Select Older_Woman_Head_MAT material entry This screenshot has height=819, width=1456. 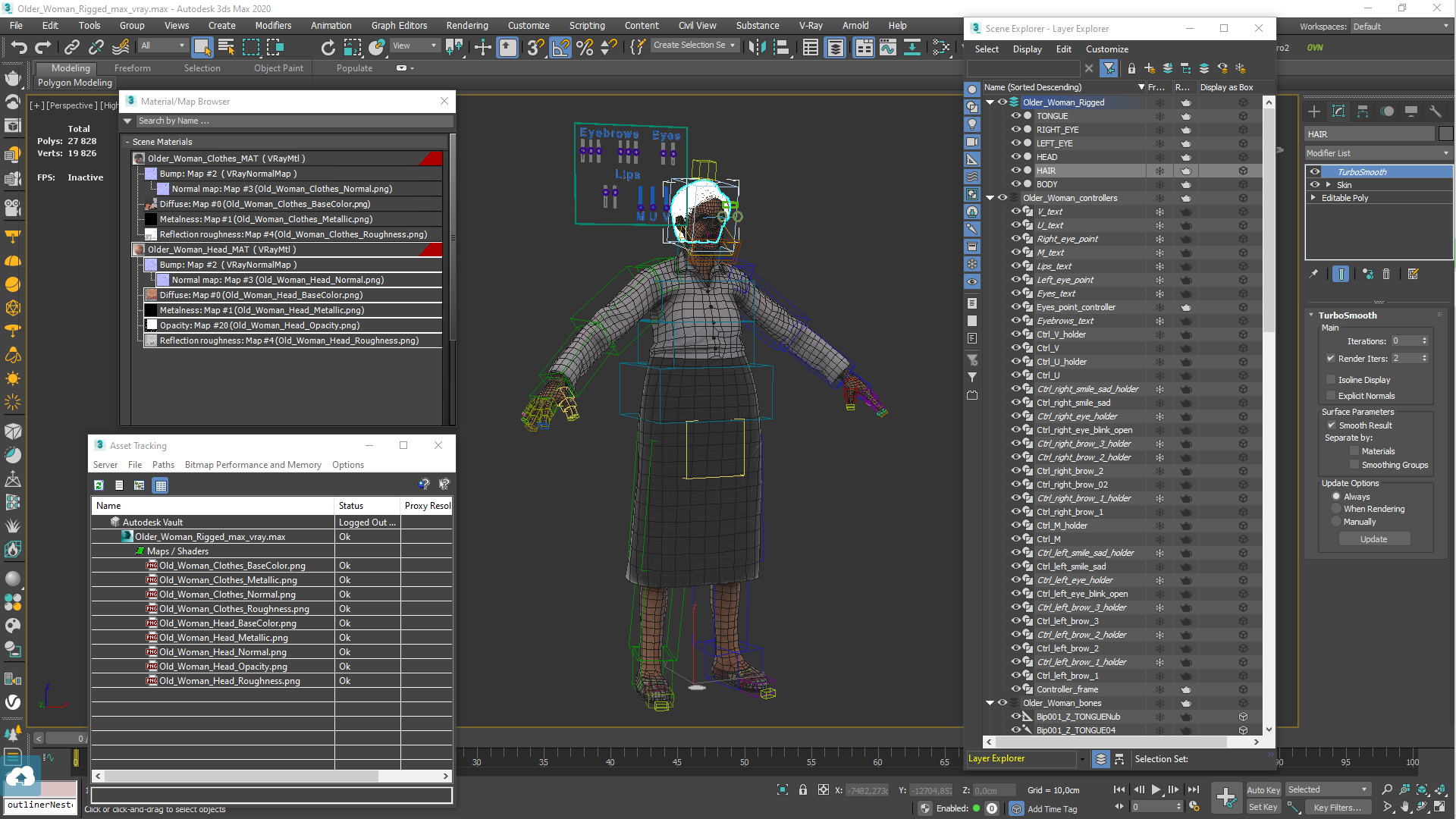[287, 249]
